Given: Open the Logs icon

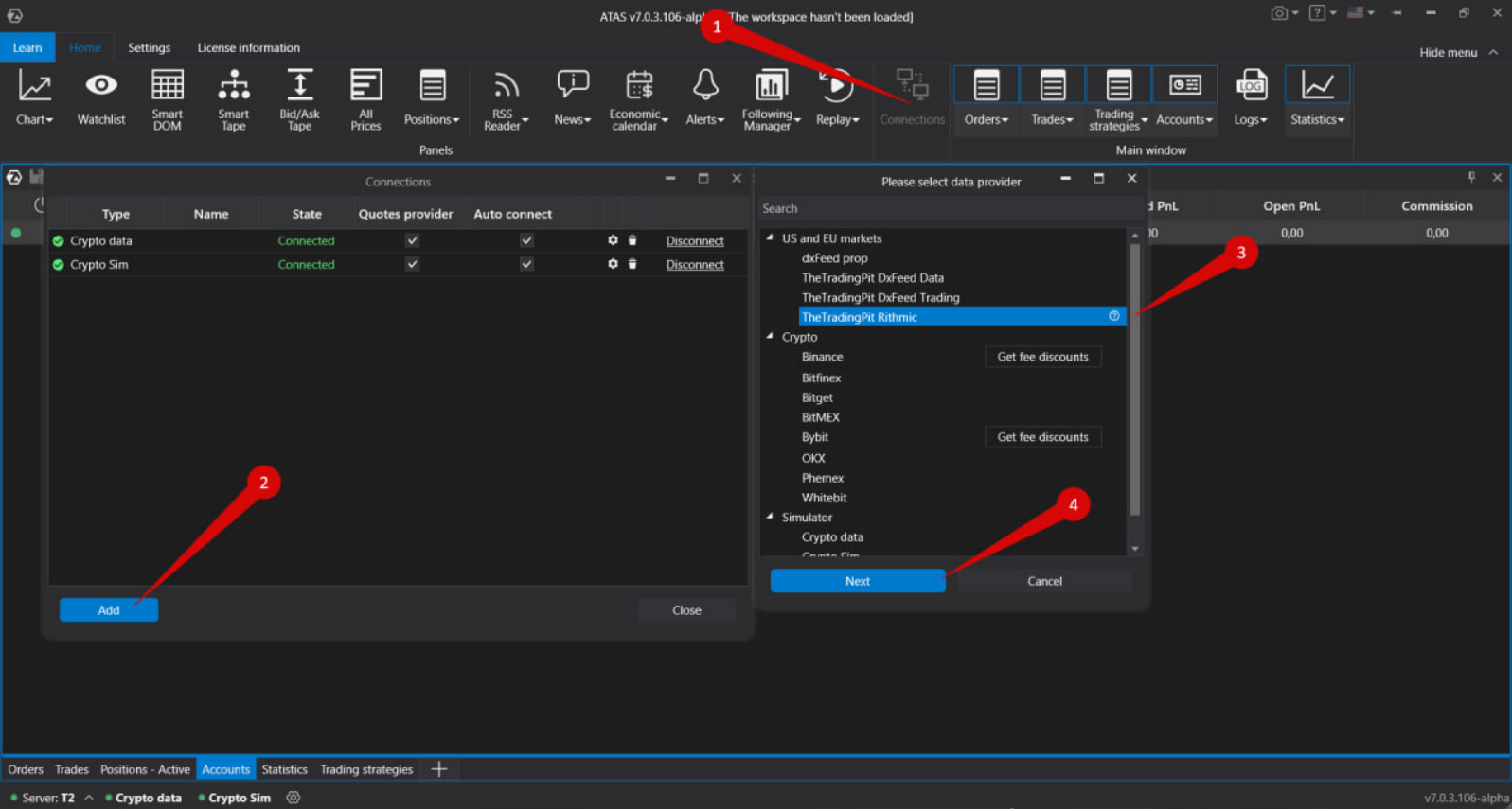Looking at the screenshot, I should [x=1252, y=85].
